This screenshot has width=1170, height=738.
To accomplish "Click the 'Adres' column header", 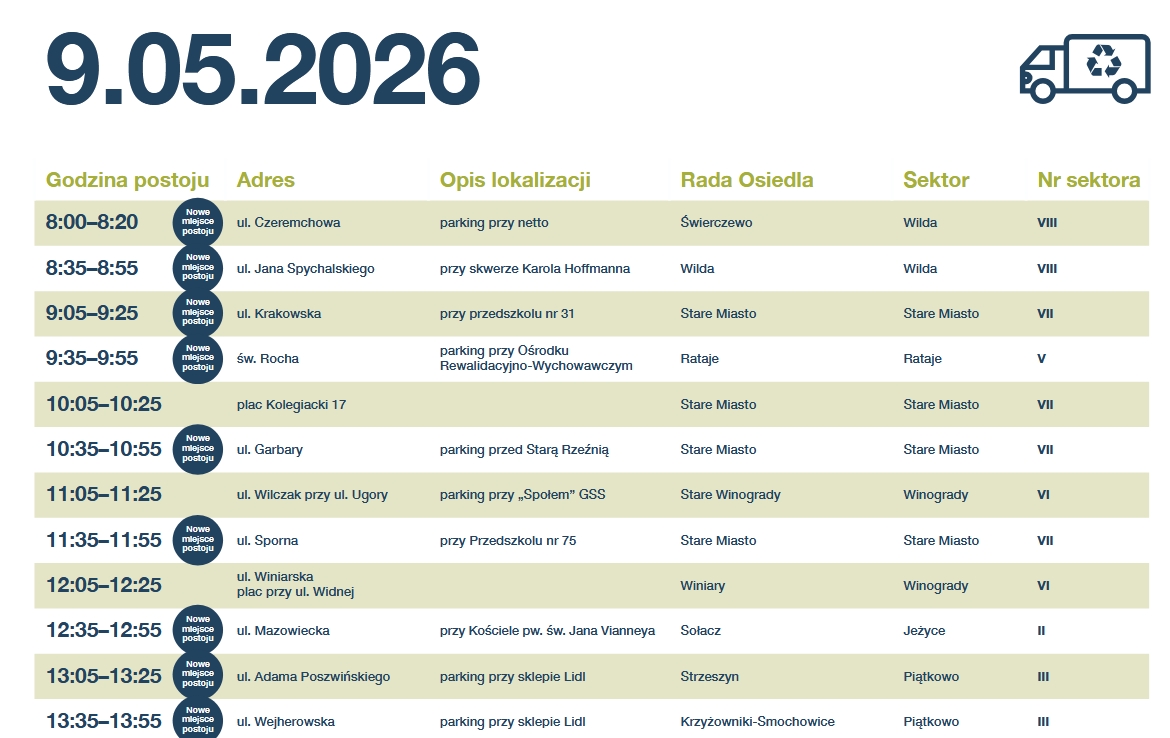I will [265, 181].
